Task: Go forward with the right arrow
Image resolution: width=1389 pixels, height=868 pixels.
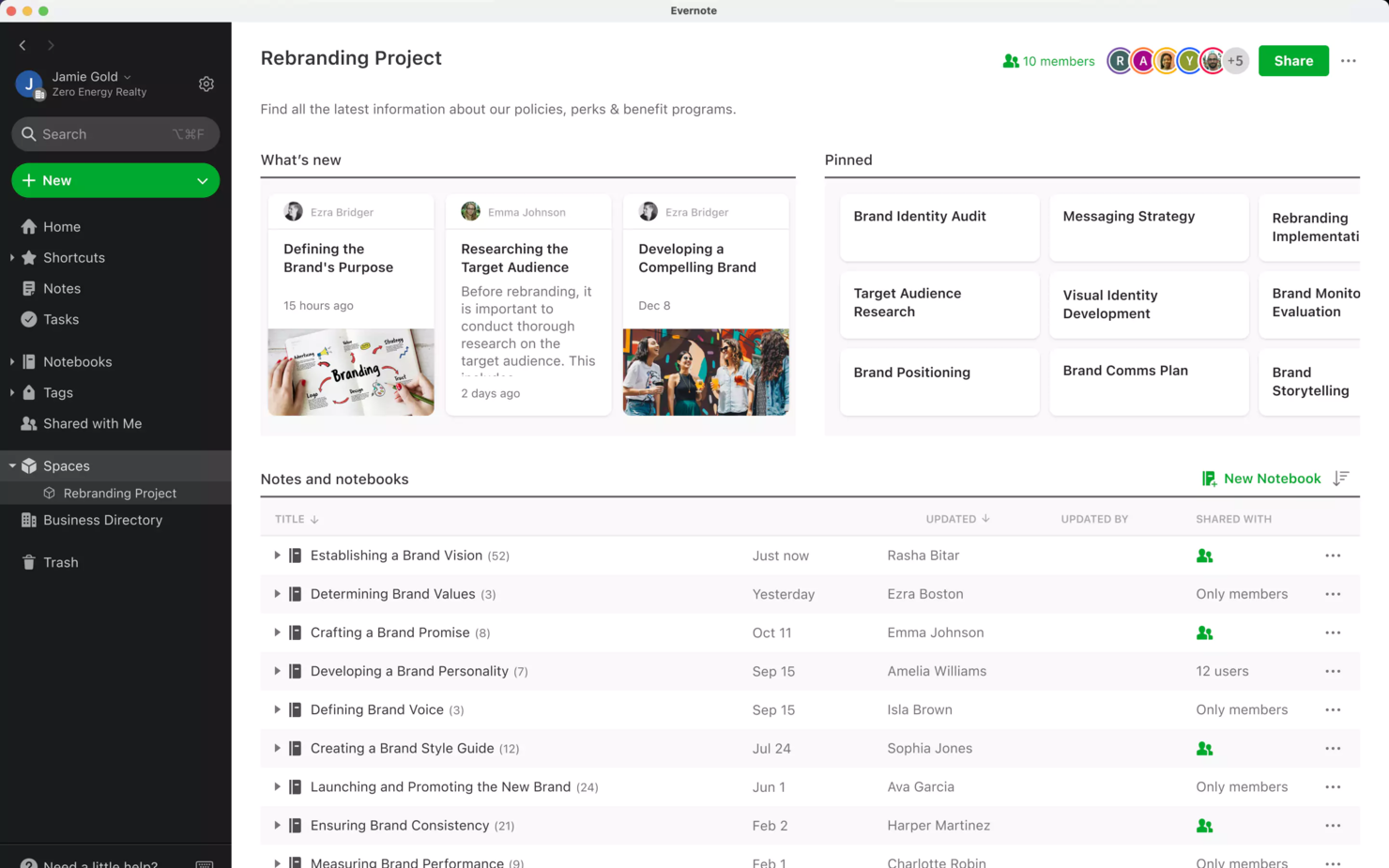Action: coord(51,45)
